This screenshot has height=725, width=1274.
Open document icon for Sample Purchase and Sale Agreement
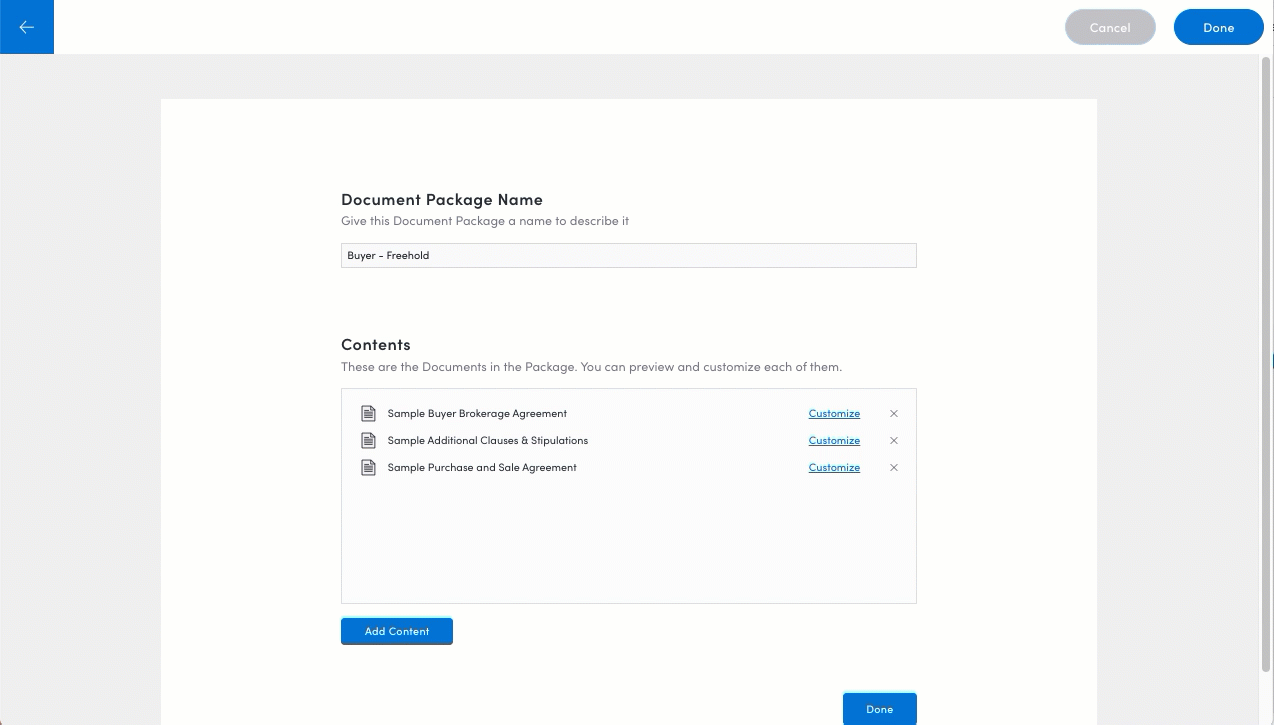[368, 467]
